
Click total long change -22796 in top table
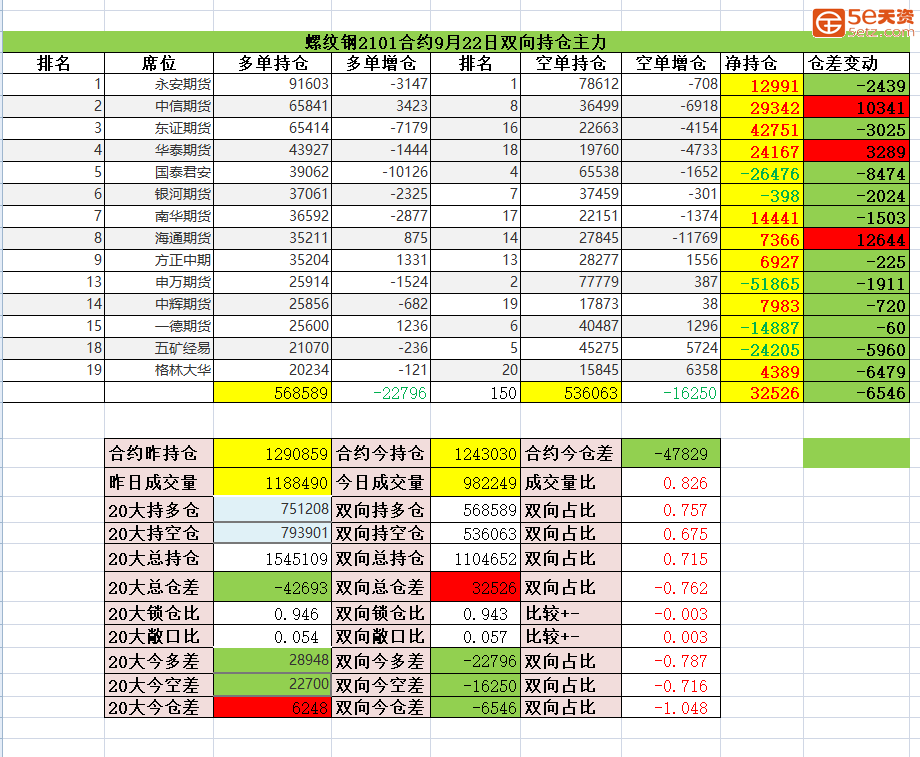pos(381,393)
